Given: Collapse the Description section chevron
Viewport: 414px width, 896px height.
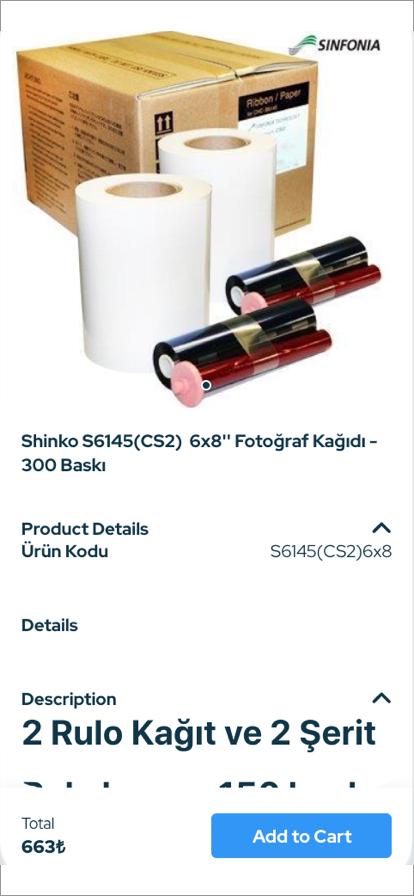Looking at the screenshot, I should pyautogui.click(x=381, y=698).
